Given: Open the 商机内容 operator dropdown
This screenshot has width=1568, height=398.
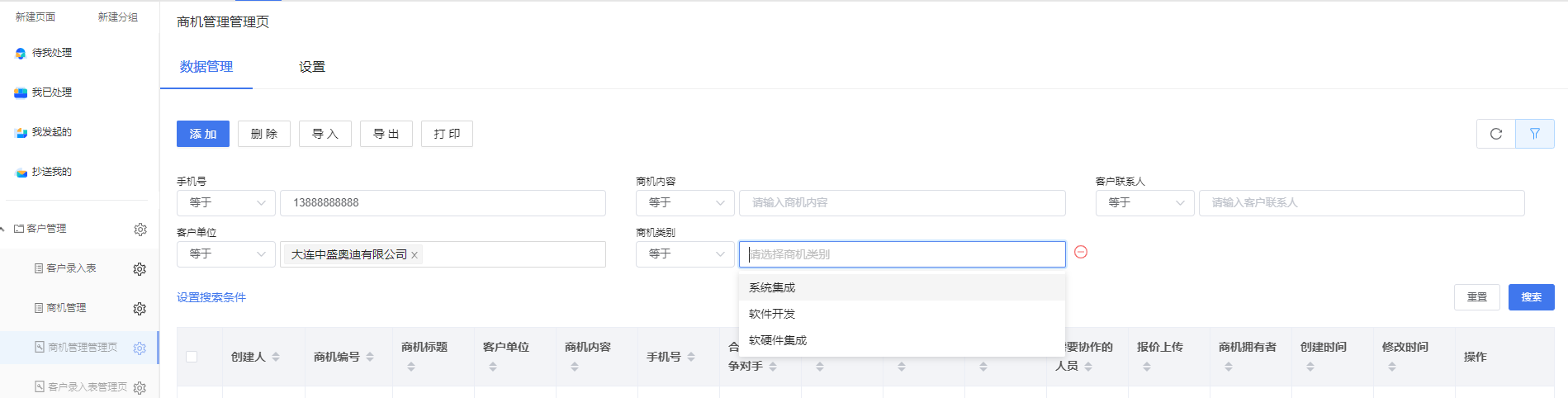Looking at the screenshot, I should click(685, 203).
